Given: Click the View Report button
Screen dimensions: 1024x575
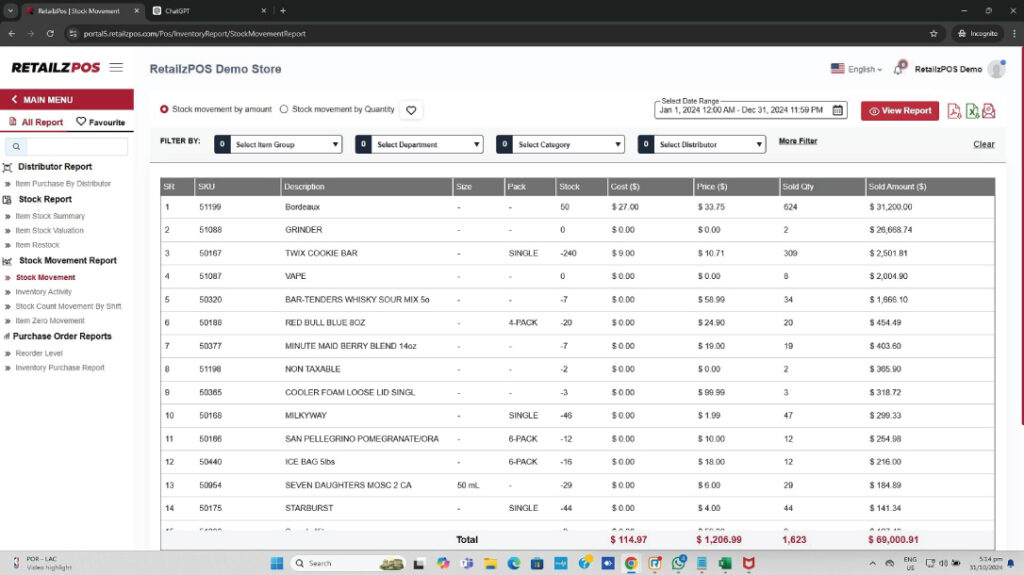Looking at the screenshot, I should tap(899, 111).
